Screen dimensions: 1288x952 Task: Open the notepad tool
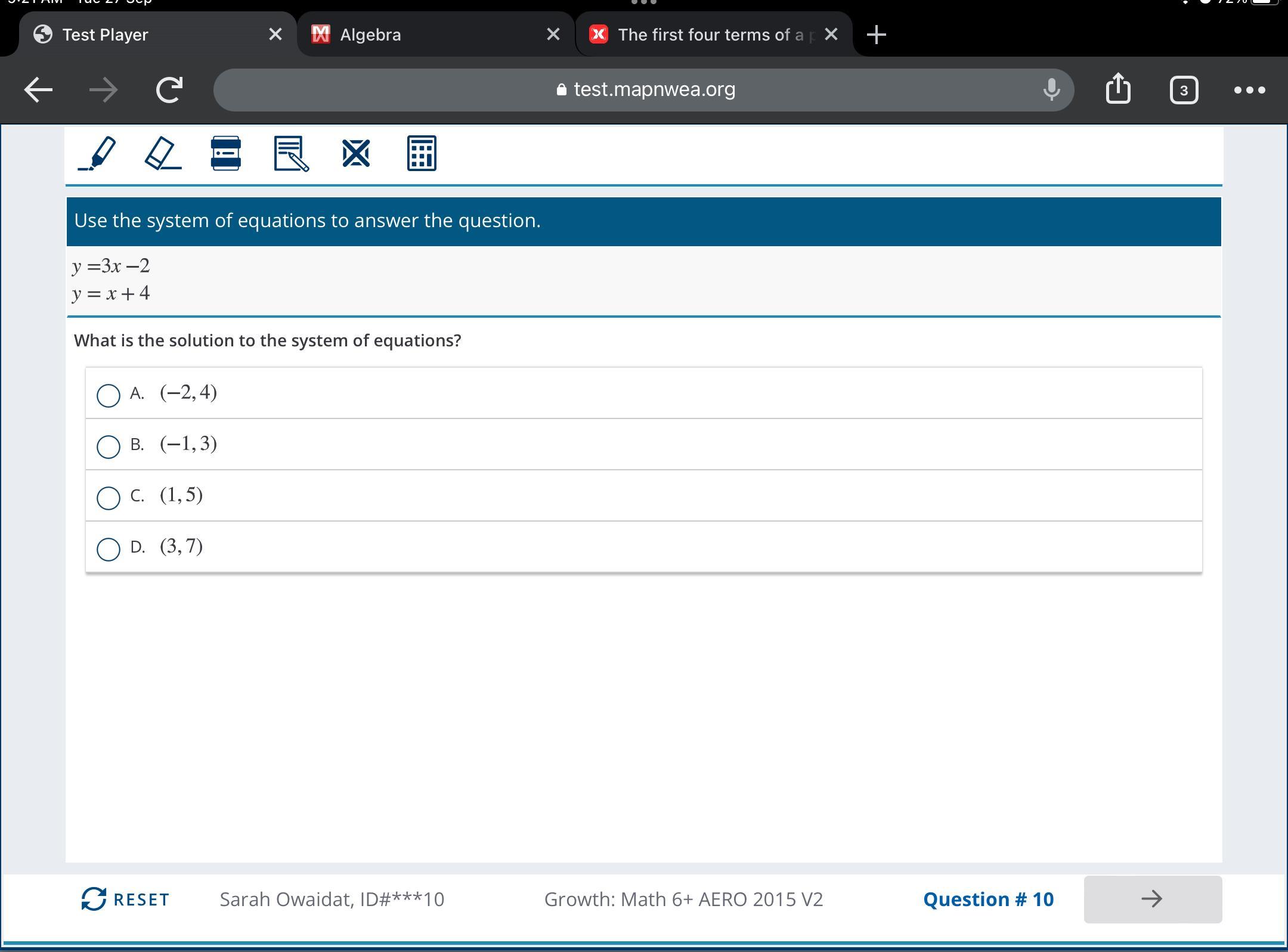pos(291,154)
